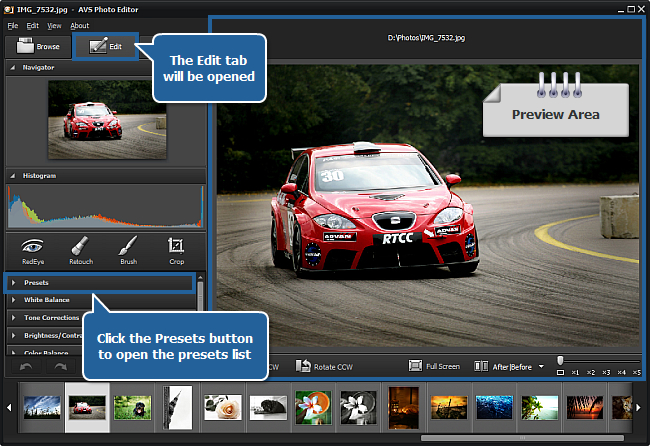Open the Edit menu in menu bar
Viewport: 650px width, 446px height.
click(33, 26)
